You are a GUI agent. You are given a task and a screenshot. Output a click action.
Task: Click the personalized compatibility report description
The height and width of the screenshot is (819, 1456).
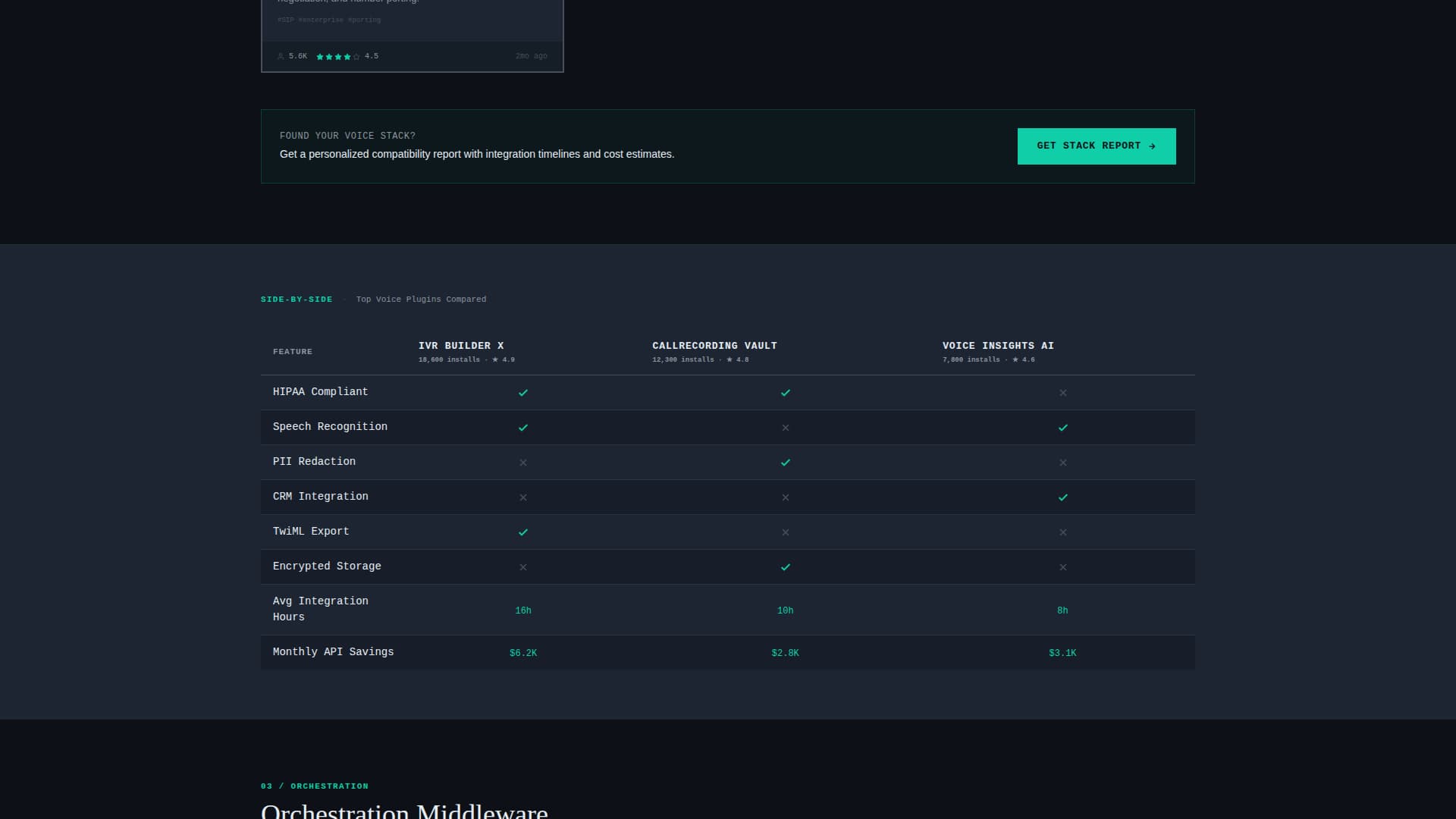(x=477, y=154)
